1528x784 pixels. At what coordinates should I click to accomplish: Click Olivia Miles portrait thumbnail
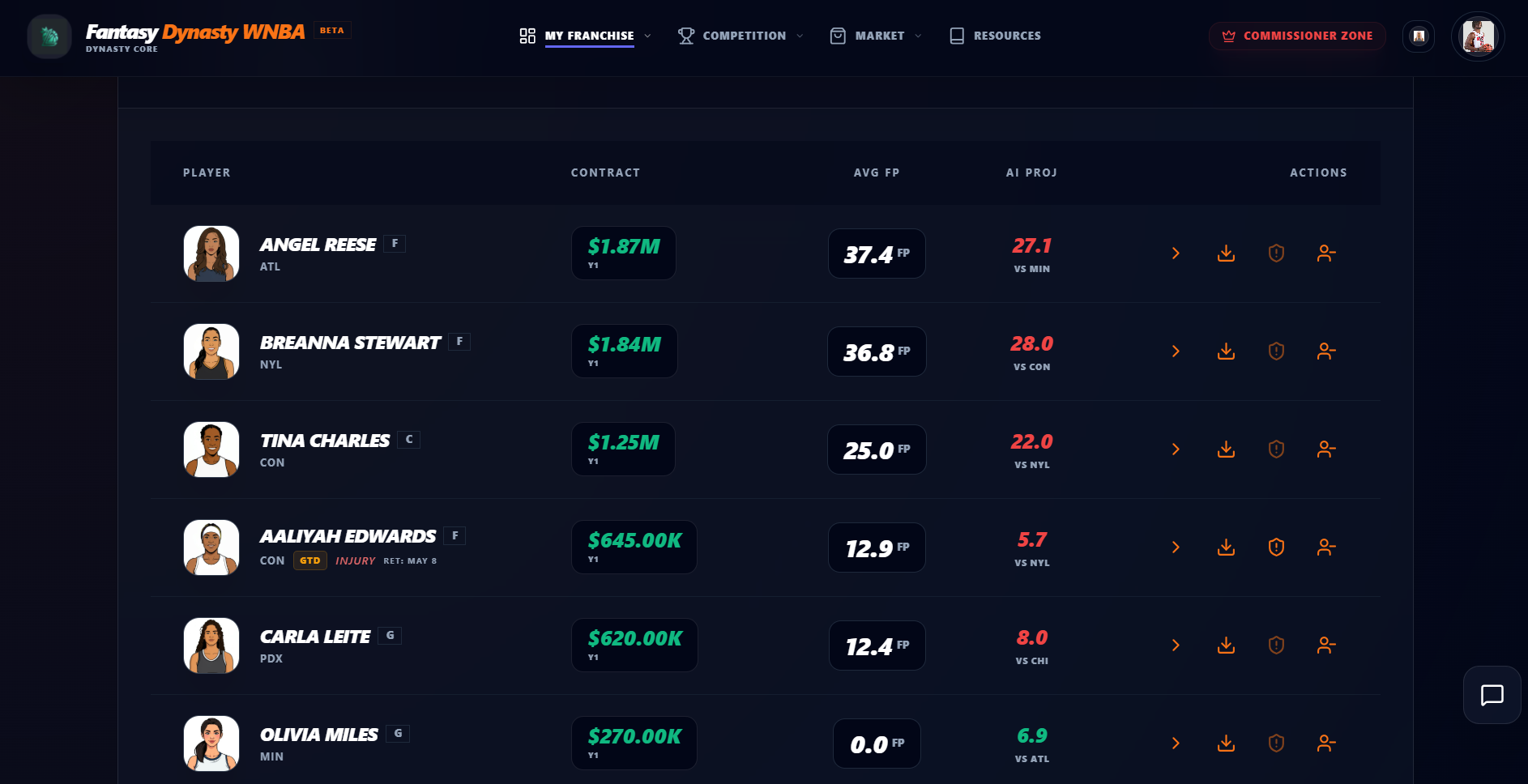[x=211, y=744]
